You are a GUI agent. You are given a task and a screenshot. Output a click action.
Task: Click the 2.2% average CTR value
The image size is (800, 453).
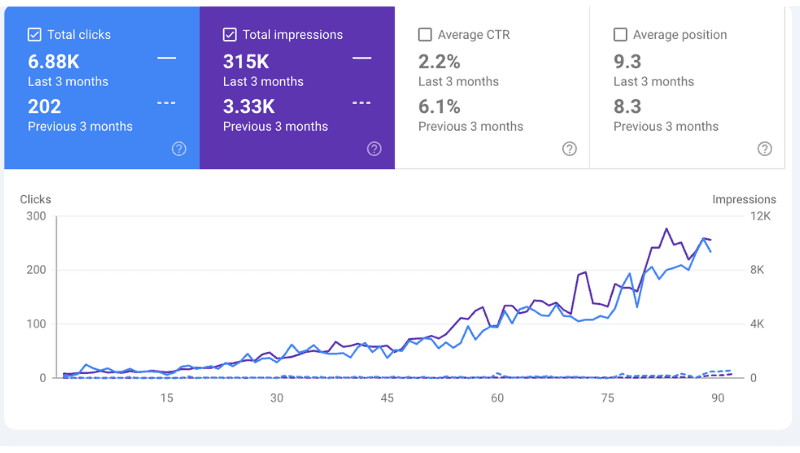point(439,62)
